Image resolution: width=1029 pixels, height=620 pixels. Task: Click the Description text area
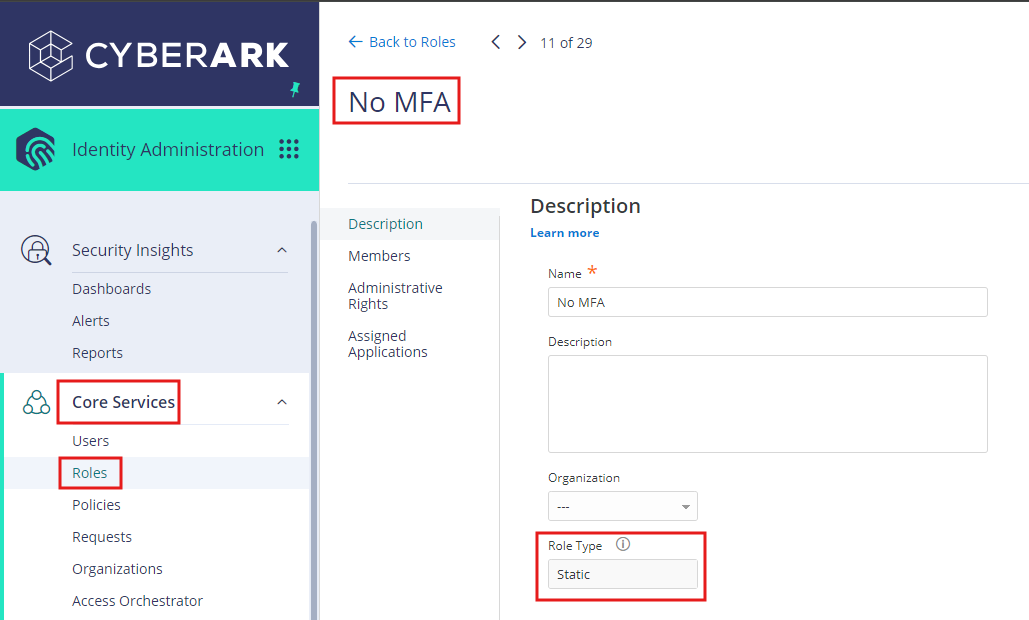[x=767, y=404]
